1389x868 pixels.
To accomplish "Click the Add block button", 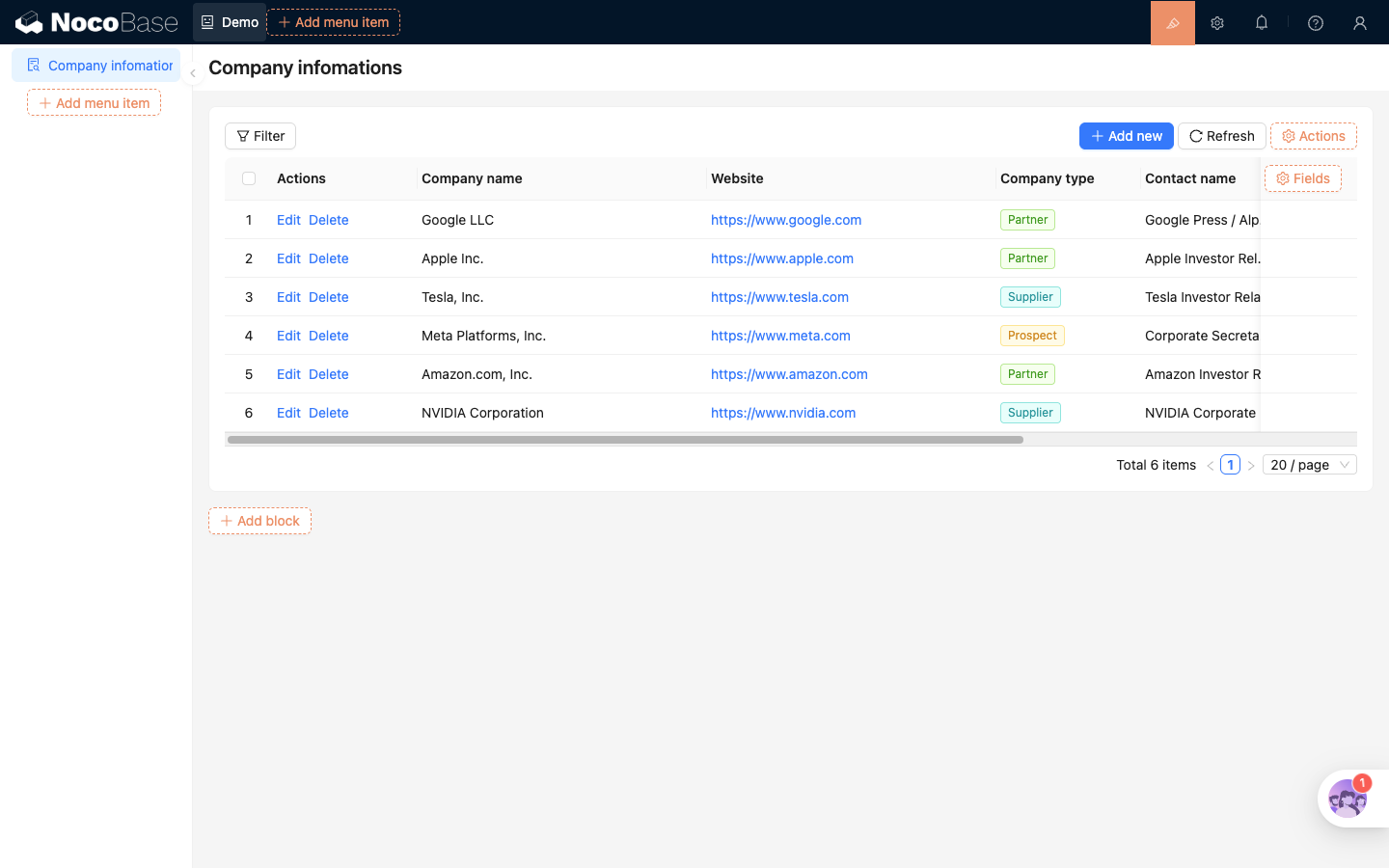I will (259, 521).
